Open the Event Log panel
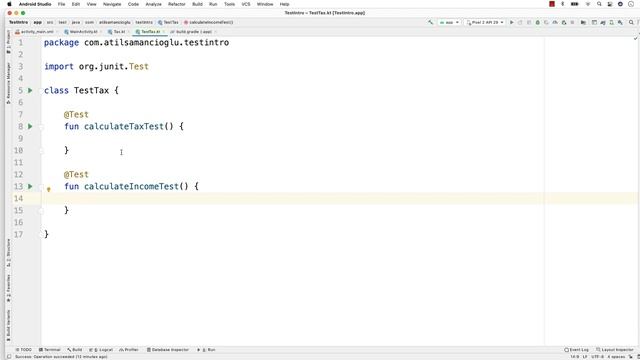Image resolution: width=640 pixels, height=360 pixels. tap(576, 350)
